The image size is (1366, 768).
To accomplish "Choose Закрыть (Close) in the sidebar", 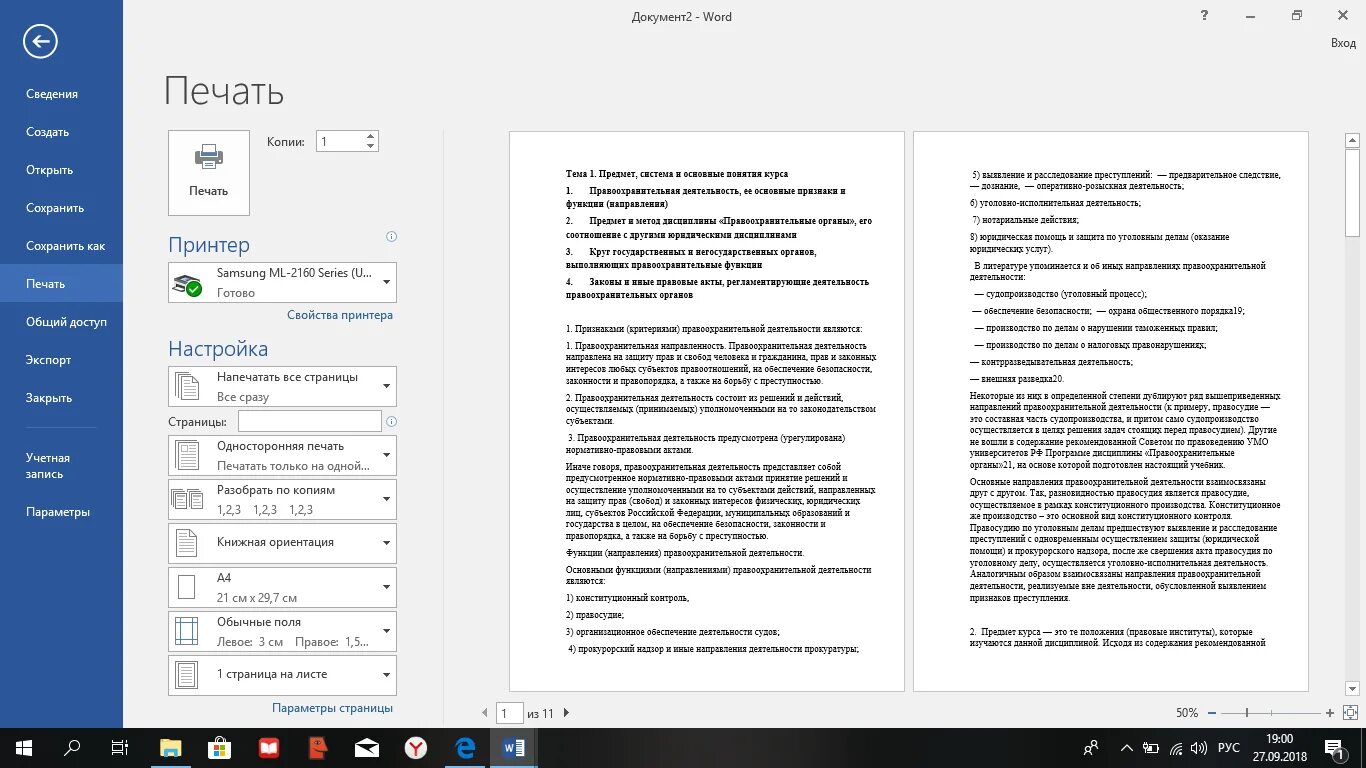I will point(62,398).
